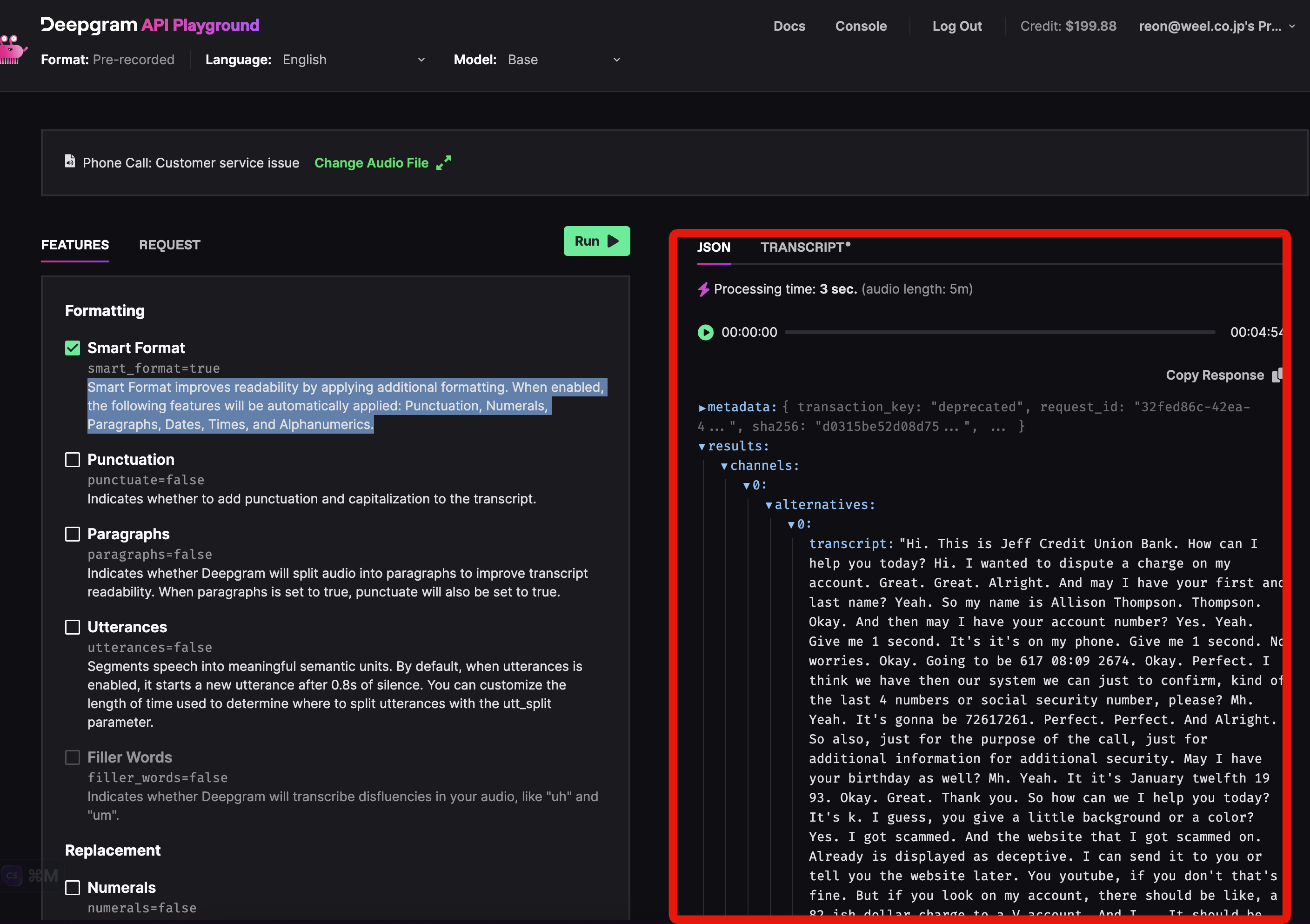This screenshot has width=1310, height=924.
Task: Click the pink Deepgram mascot icon
Action: (x=13, y=50)
